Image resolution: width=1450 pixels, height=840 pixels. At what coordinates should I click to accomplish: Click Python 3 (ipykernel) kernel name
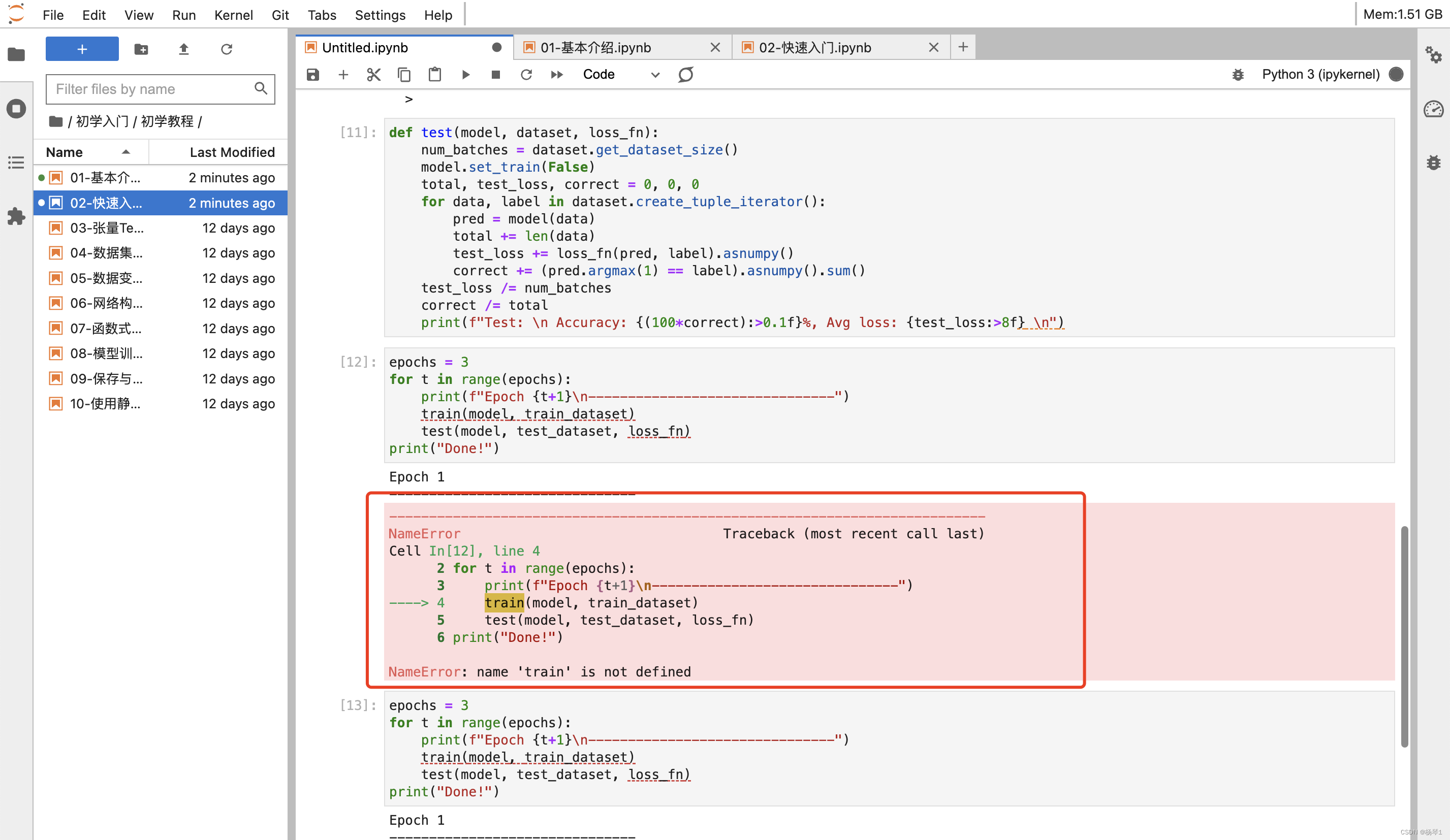[1320, 75]
